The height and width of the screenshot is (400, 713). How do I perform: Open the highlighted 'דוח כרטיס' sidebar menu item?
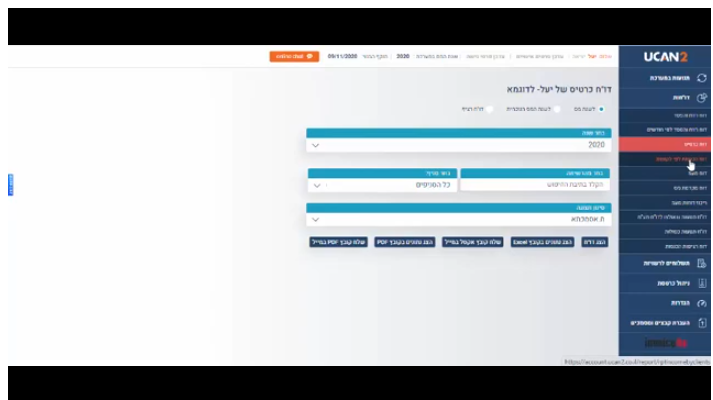coord(664,144)
